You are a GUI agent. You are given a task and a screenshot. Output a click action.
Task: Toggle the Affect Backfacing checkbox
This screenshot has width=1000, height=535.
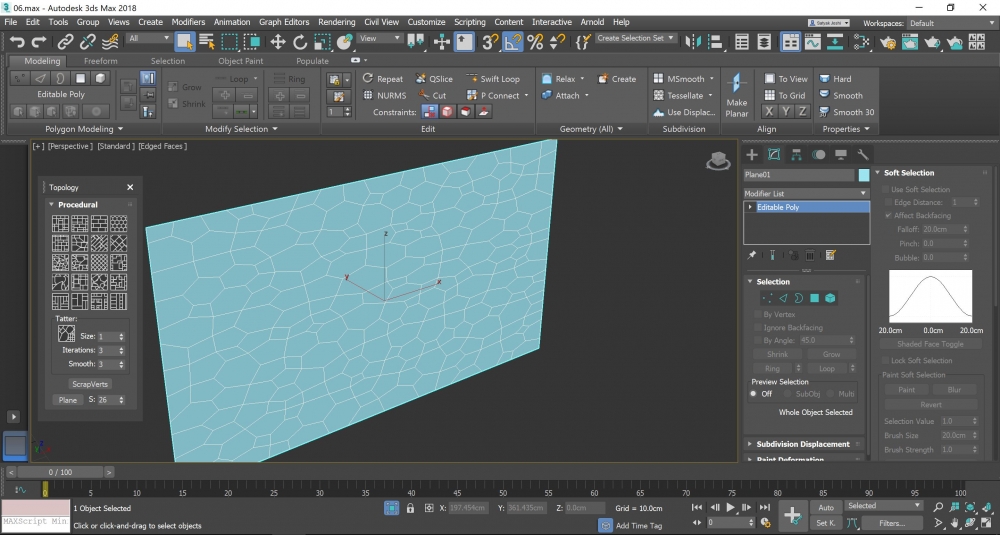point(888,215)
